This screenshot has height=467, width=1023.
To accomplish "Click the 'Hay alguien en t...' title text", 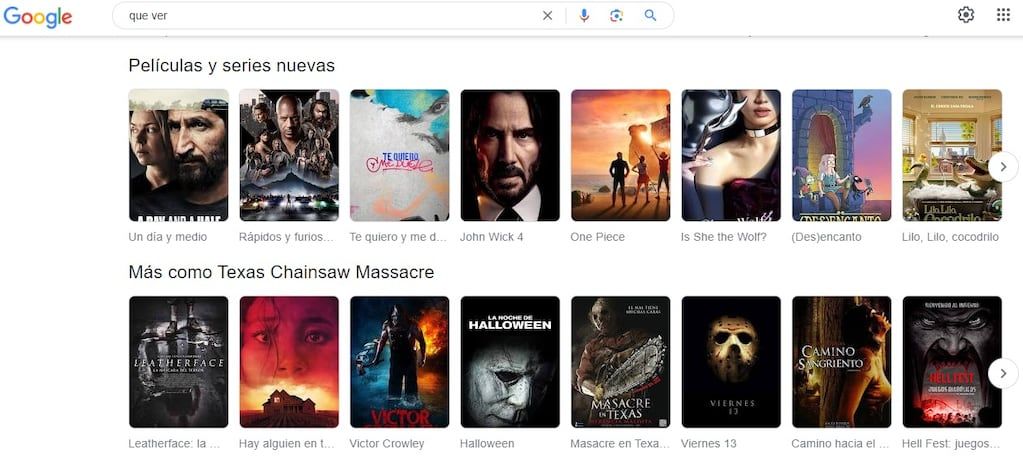I will point(286,444).
